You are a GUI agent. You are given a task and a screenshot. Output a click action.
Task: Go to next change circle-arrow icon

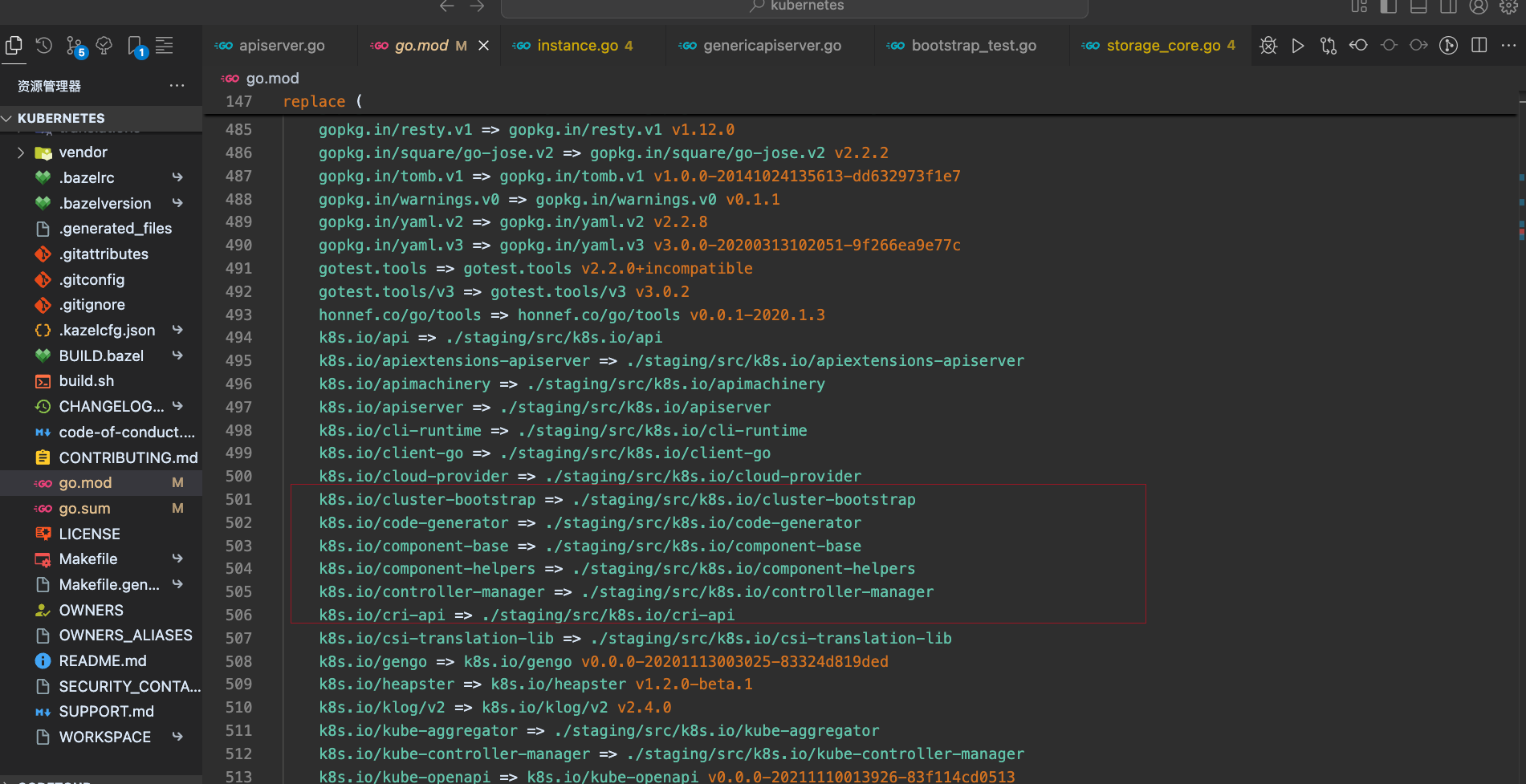point(1418,46)
